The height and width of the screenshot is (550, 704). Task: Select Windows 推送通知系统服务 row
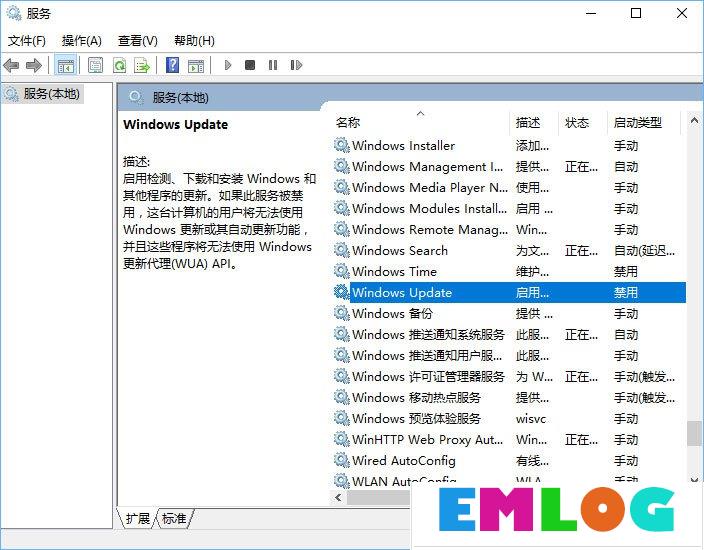click(x=509, y=334)
